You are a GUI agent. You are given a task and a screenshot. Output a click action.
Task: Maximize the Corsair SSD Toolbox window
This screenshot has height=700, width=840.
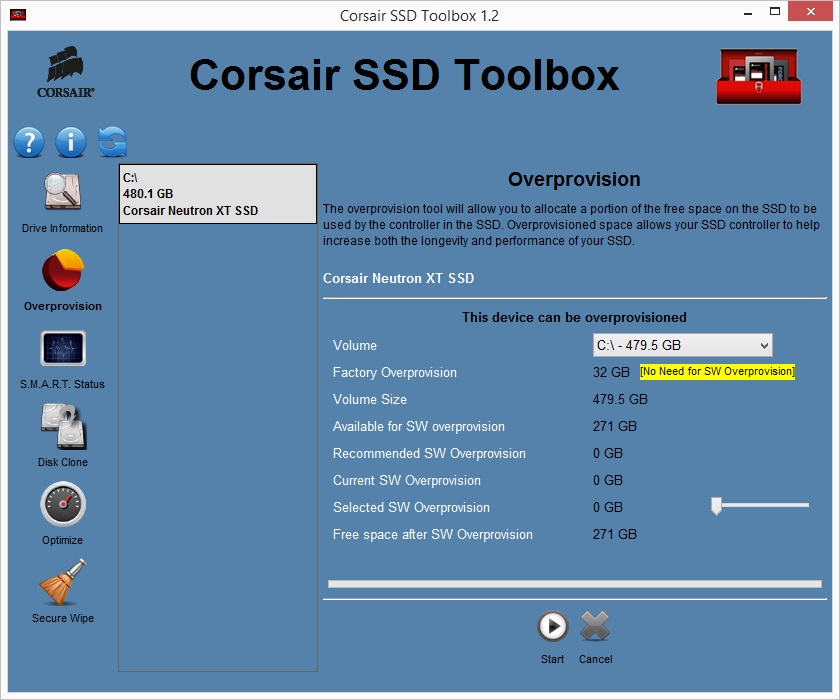[775, 12]
